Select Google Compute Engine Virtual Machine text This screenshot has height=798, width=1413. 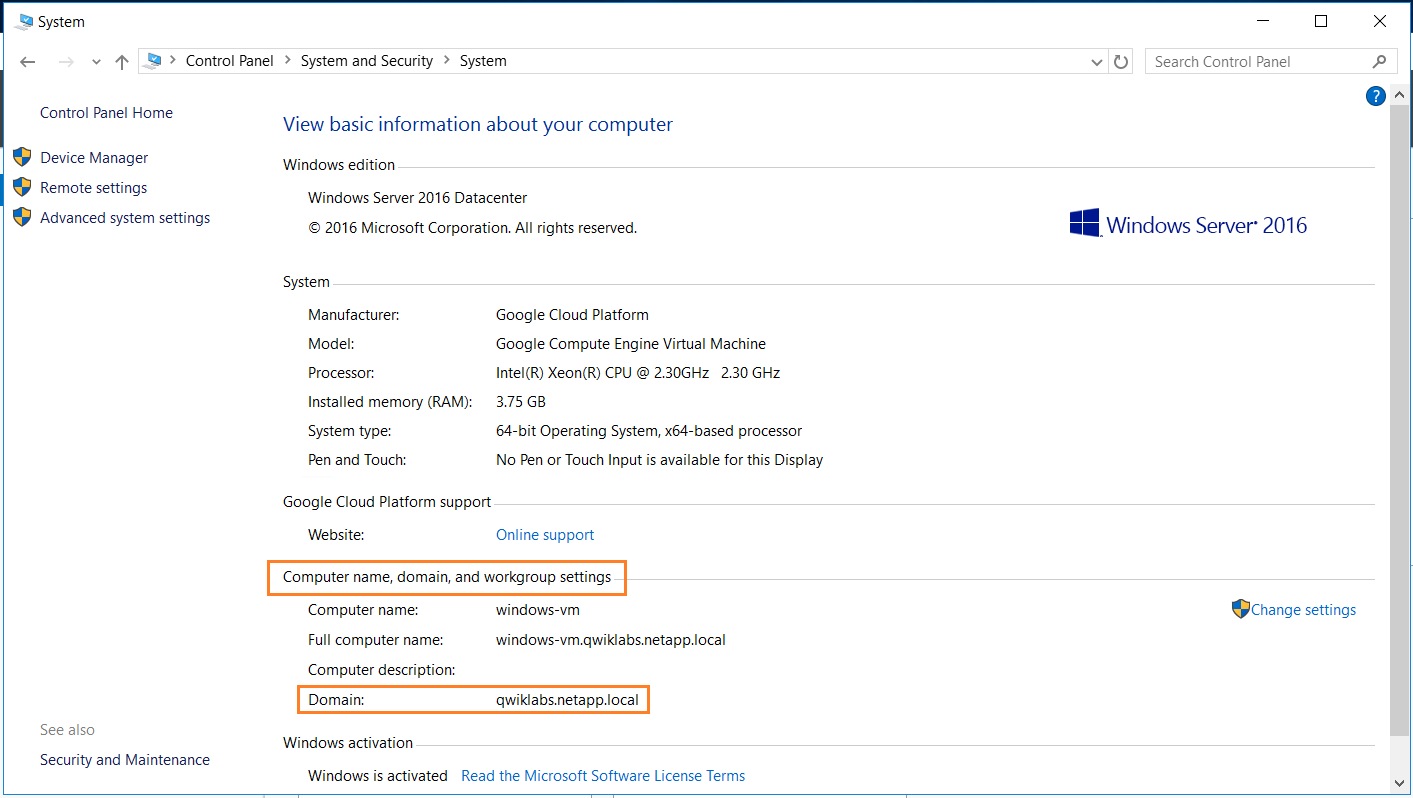point(631,344)
